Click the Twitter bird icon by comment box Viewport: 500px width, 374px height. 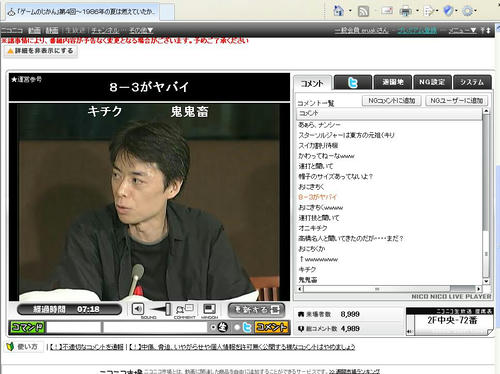click(x=247, y=327)
